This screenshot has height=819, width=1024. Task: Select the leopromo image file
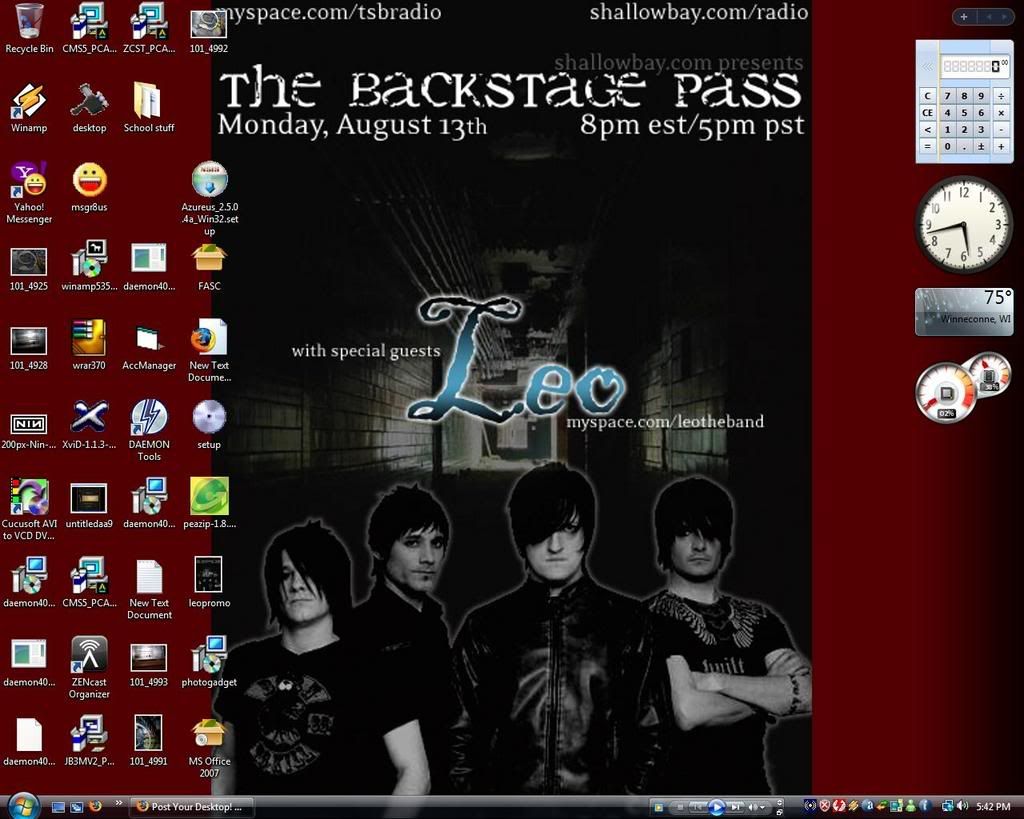209,575
